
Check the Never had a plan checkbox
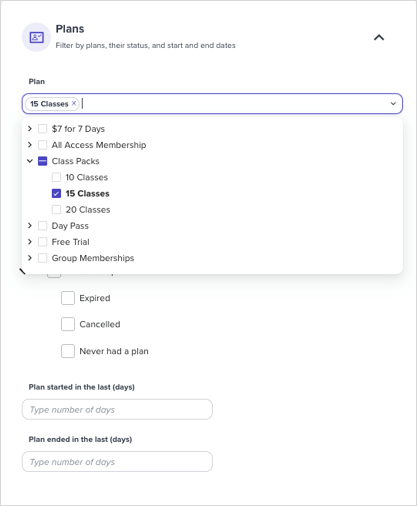68,351
